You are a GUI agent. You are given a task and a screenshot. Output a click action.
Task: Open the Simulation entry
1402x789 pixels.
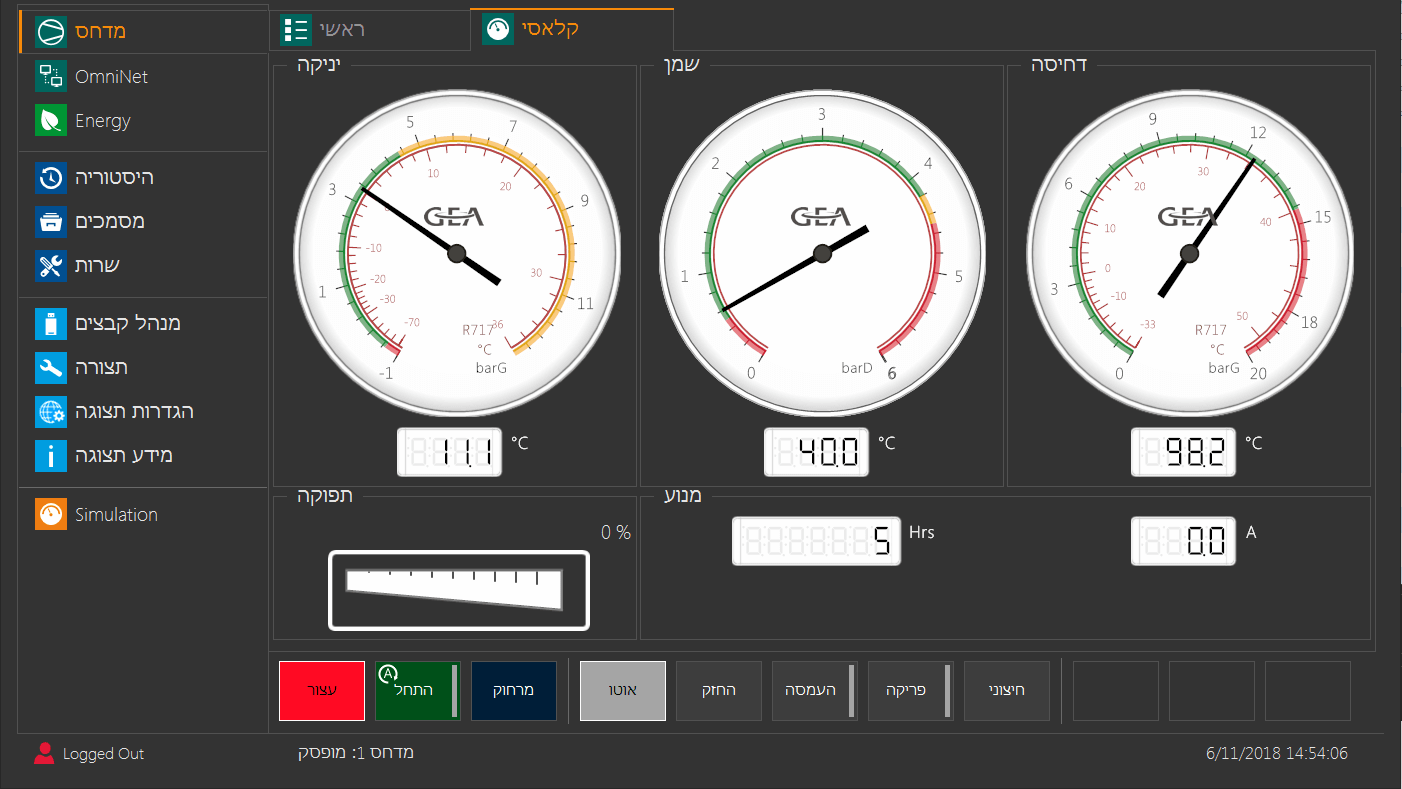143,514
